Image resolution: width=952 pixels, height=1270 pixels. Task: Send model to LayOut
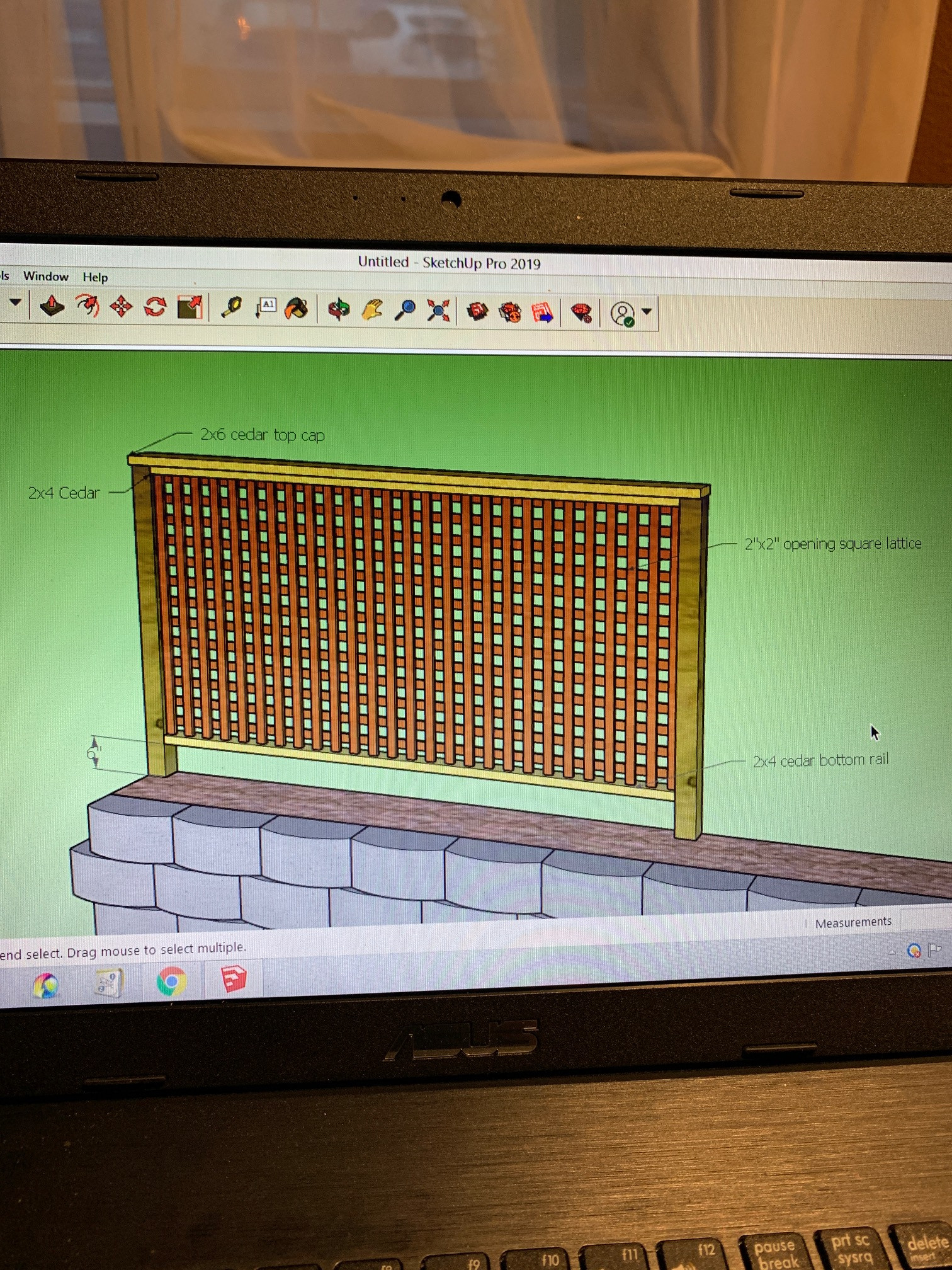coord(543,312)
